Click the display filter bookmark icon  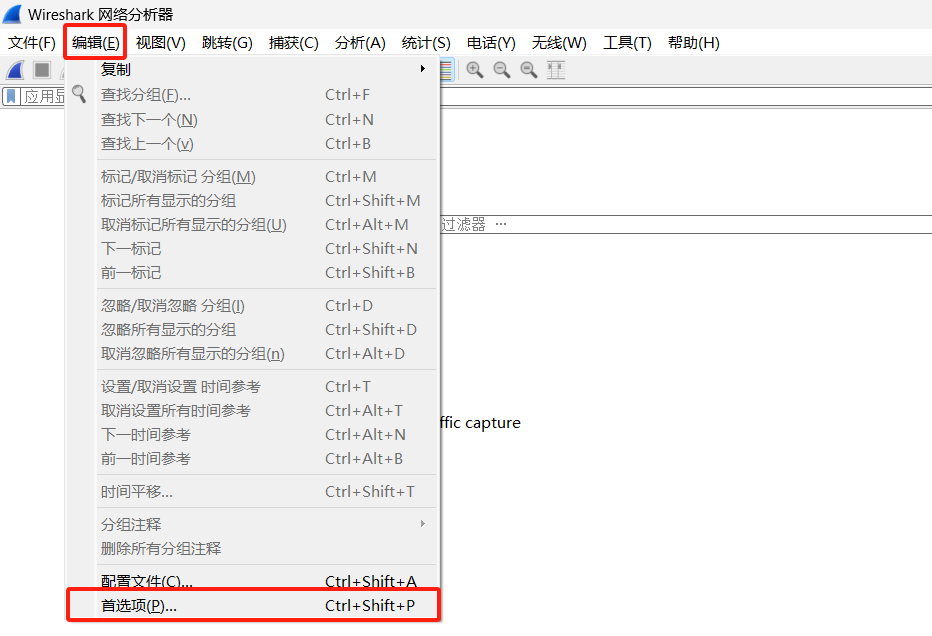[x=11, y=97]
